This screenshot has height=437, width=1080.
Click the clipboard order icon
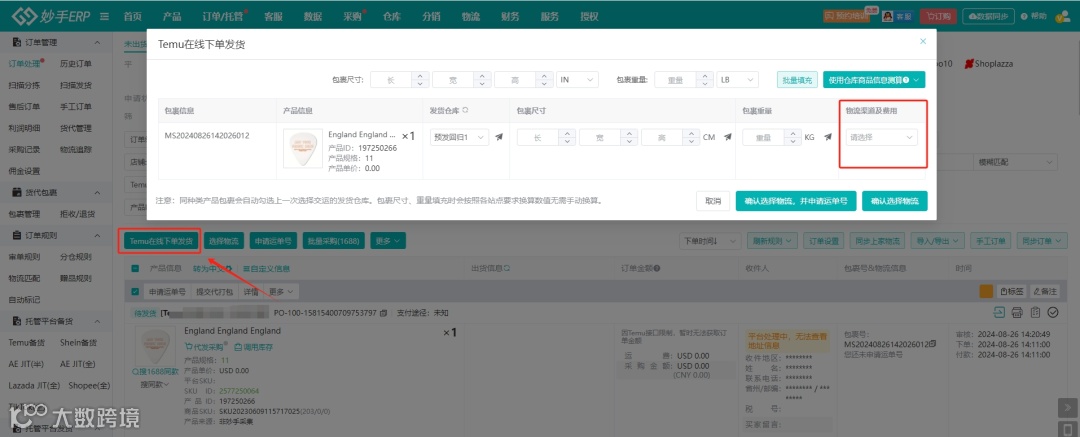tap(1035, 313)
